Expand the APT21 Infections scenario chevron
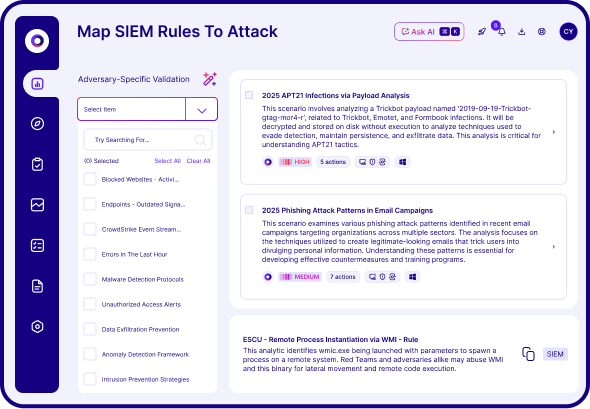This screenshot has width=590, height=409. 554,132
